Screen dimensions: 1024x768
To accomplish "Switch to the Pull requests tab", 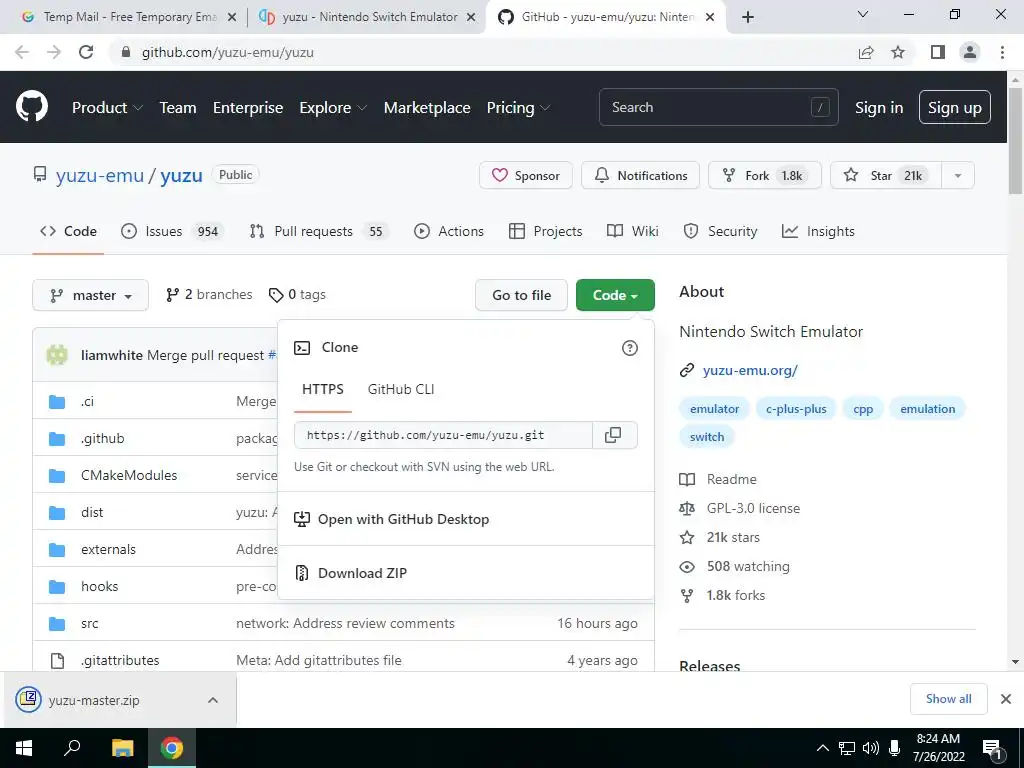I will point(319,231).
